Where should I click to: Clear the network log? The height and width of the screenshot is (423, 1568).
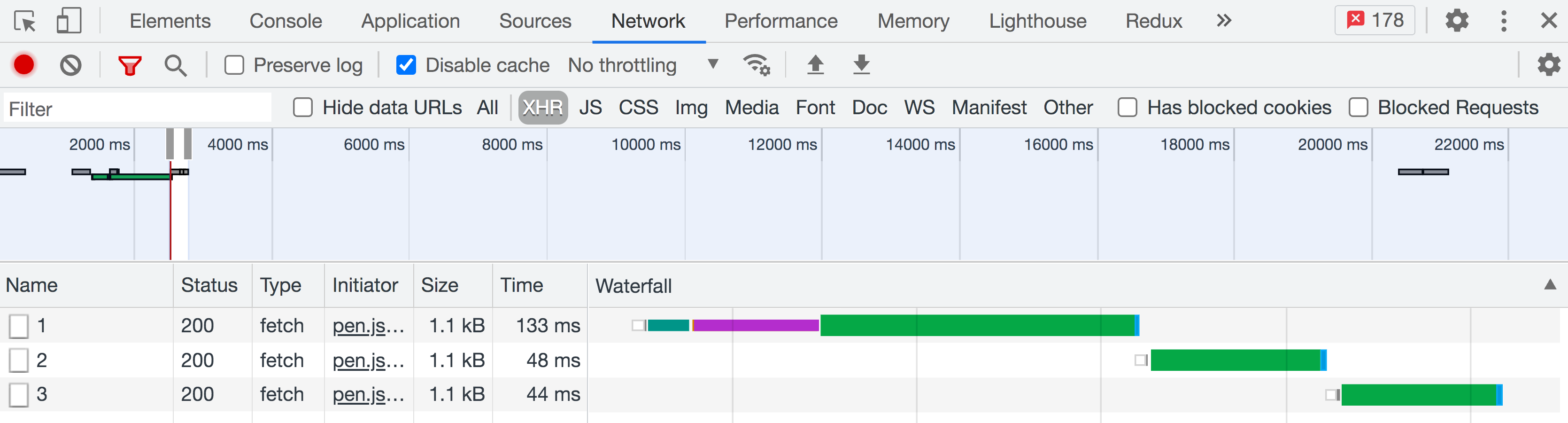coord(70,64)
